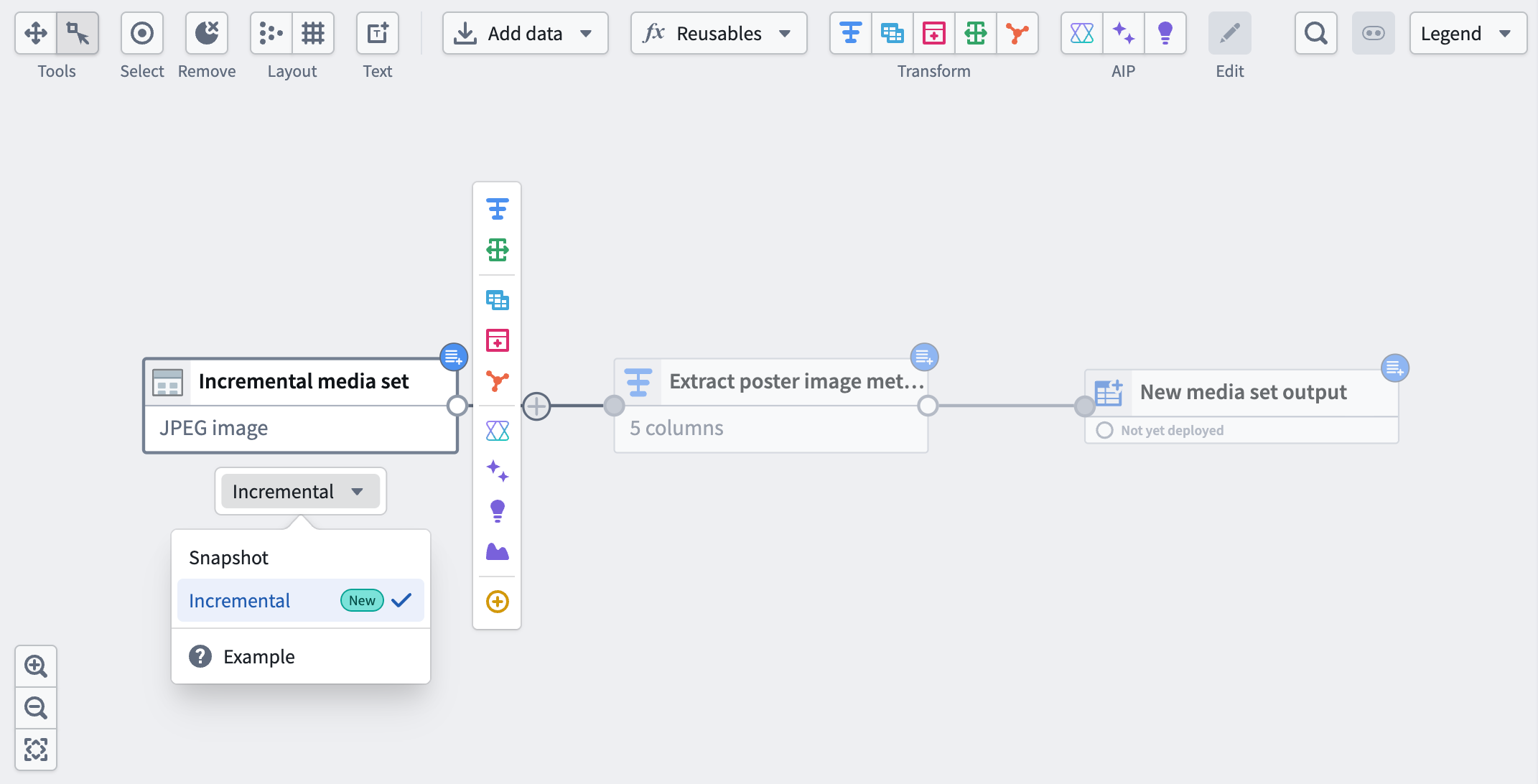Click the search magnifying glass icon
This screenshot has height=784, width=1538.
click(1315, 32)
